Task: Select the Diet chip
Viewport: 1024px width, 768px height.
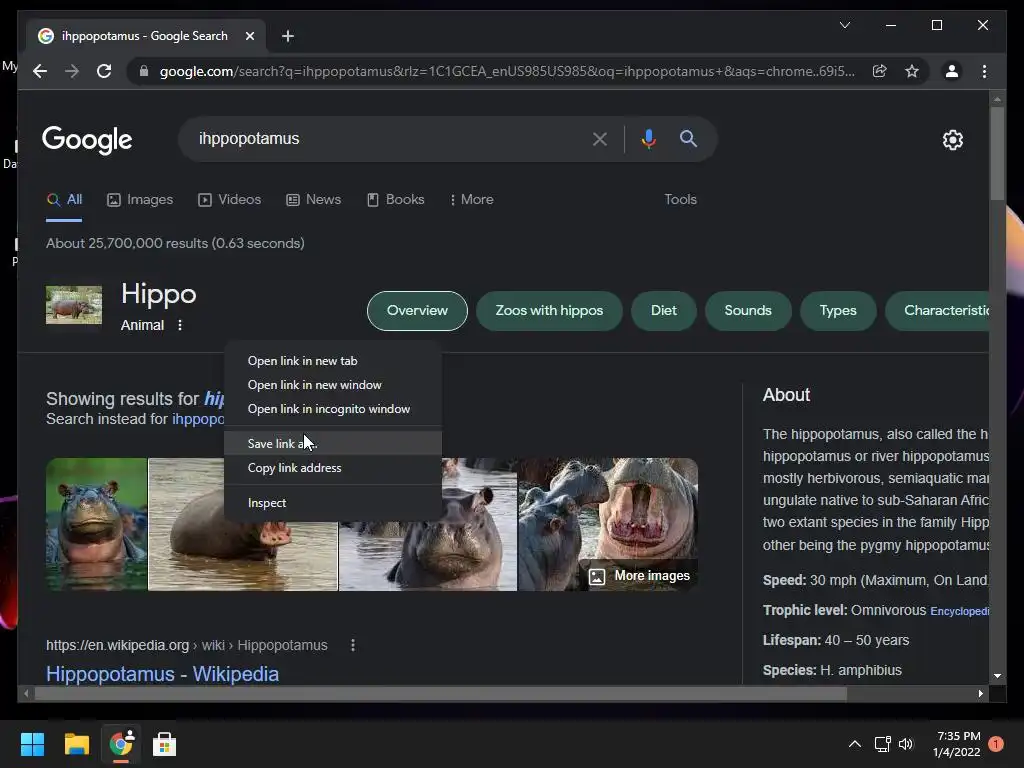Action: point(664,311)
